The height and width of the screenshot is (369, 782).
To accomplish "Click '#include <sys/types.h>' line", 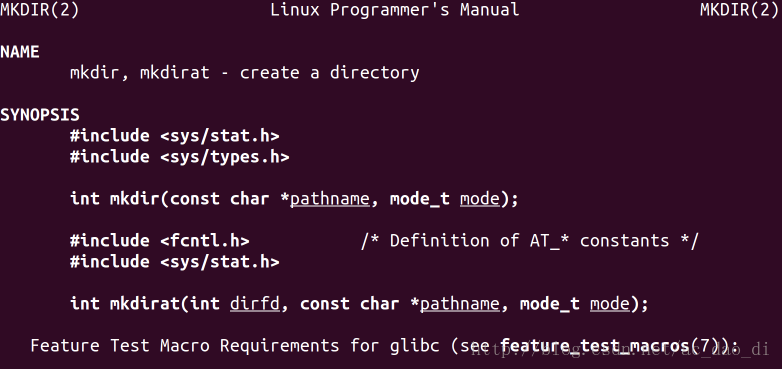I will click(180, 157).
